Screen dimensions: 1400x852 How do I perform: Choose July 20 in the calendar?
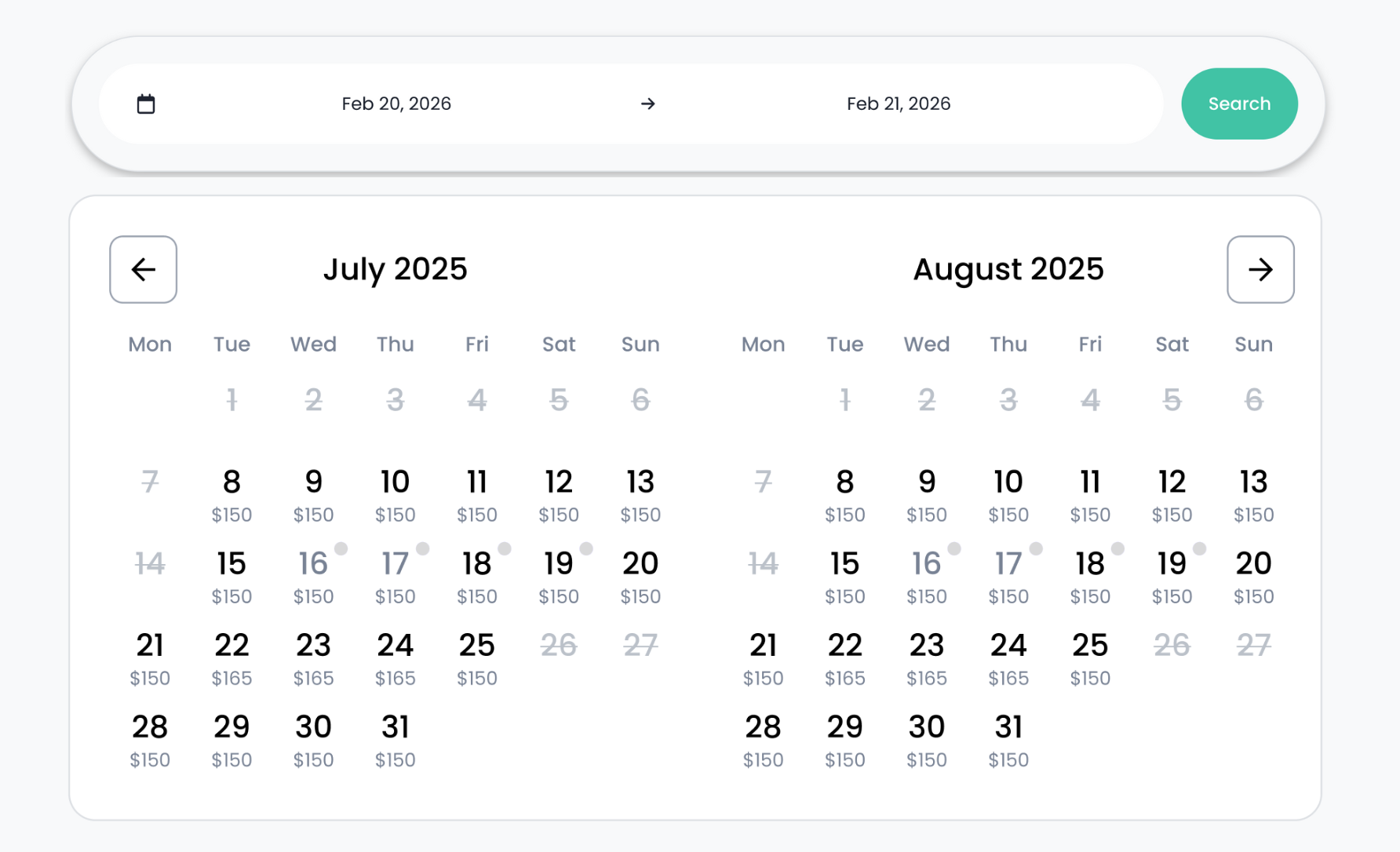pos(640,576)
